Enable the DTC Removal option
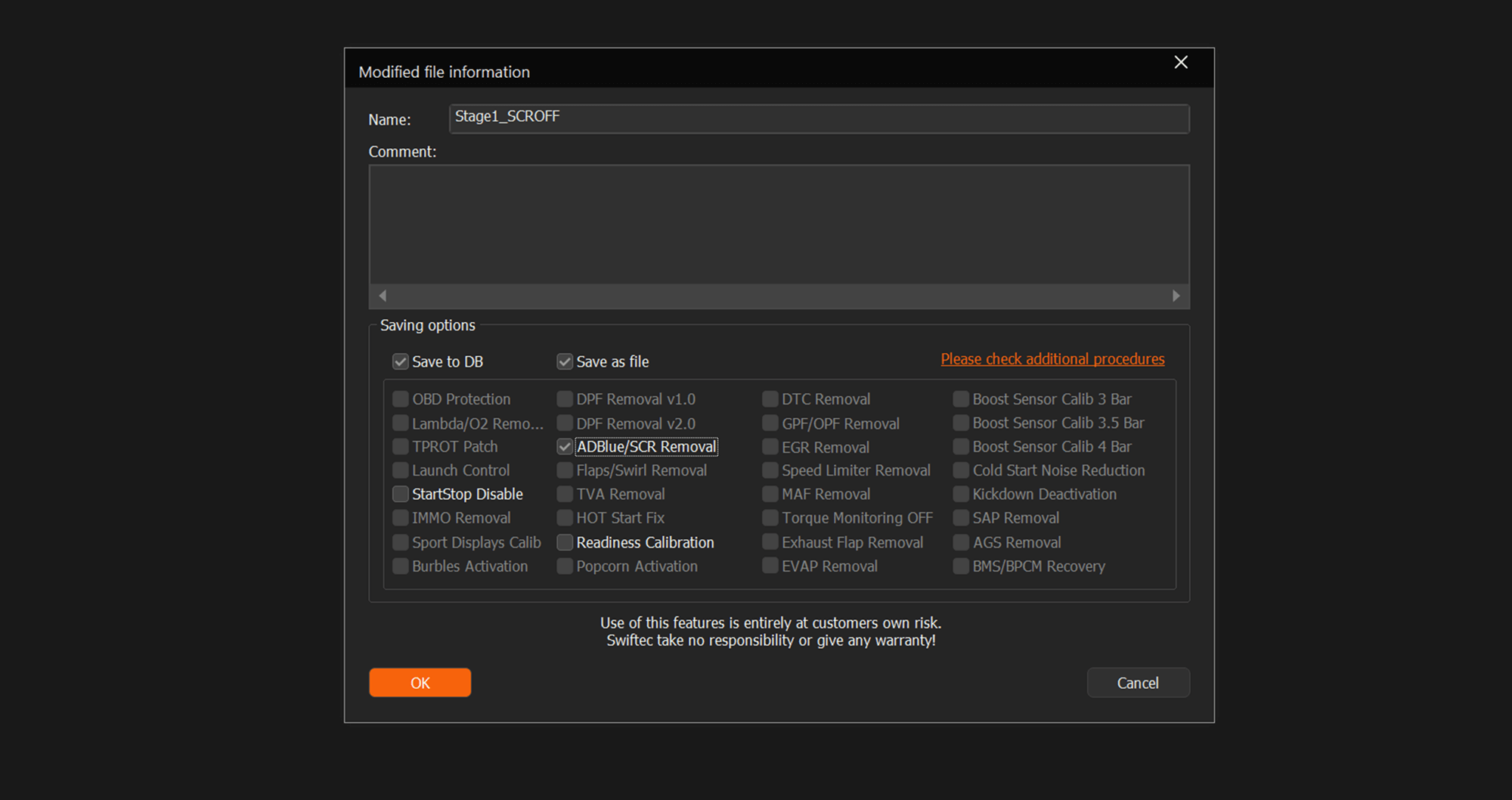This screenshot has width=1512, height=800. (770, 399)
